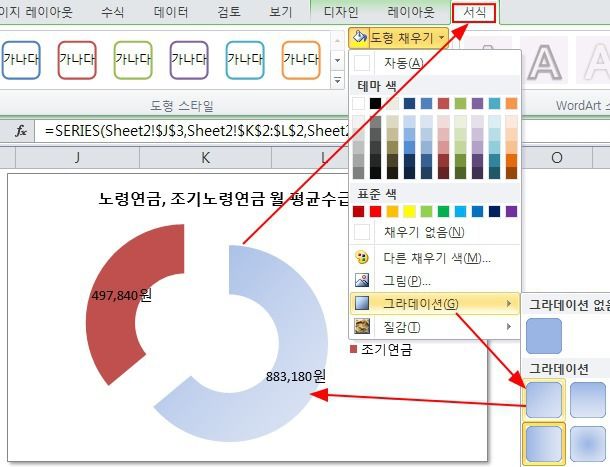Screen dimensions: 610x467
Task: Expand the 도형 채우기 dropdown arrow
Action: (x=442, y=38)
